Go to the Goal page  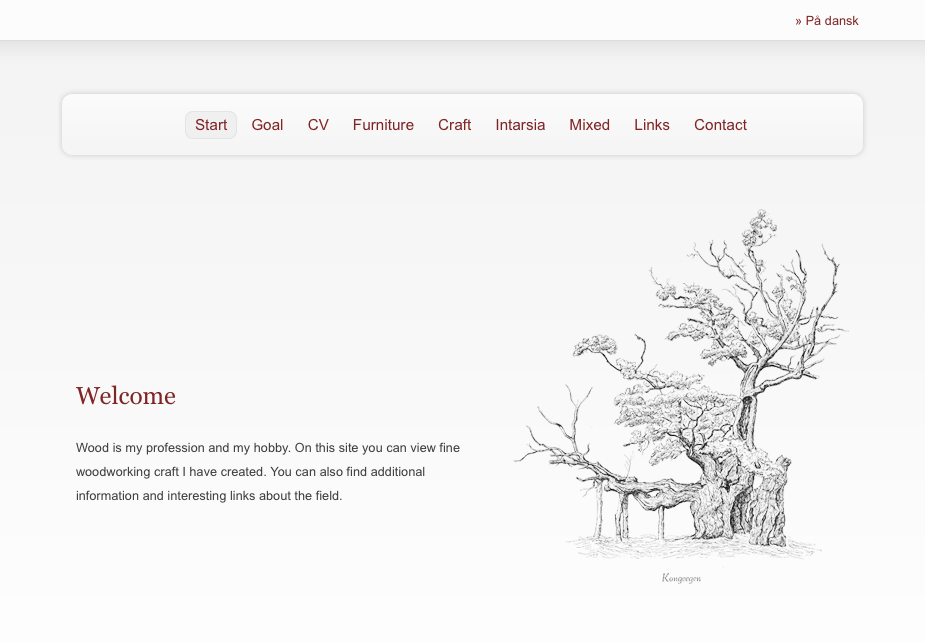pos(267,125)
